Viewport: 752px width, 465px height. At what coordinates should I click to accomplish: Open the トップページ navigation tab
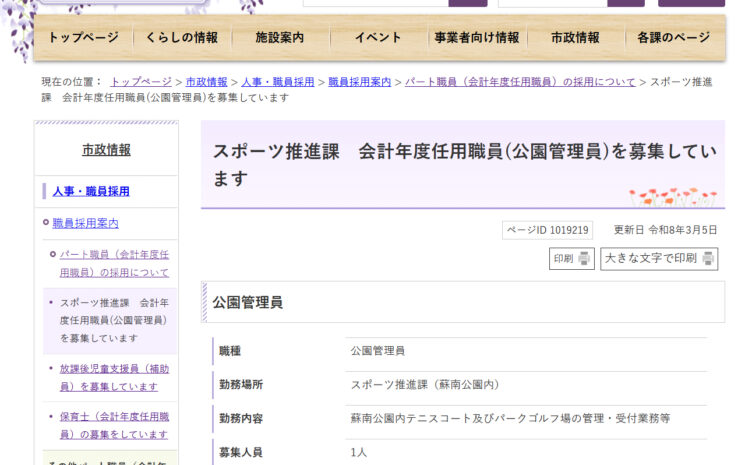coord(83,38)
